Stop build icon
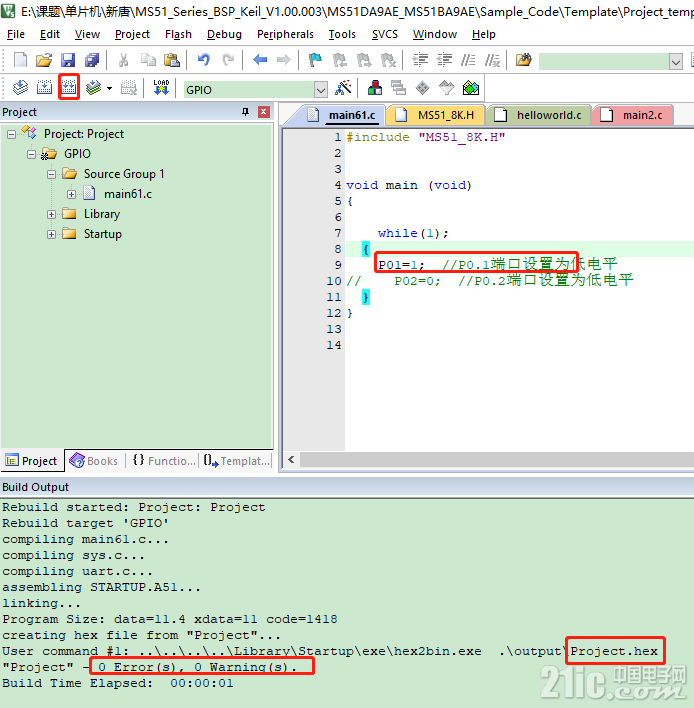The image size is (694, 708). pos(129,87)
